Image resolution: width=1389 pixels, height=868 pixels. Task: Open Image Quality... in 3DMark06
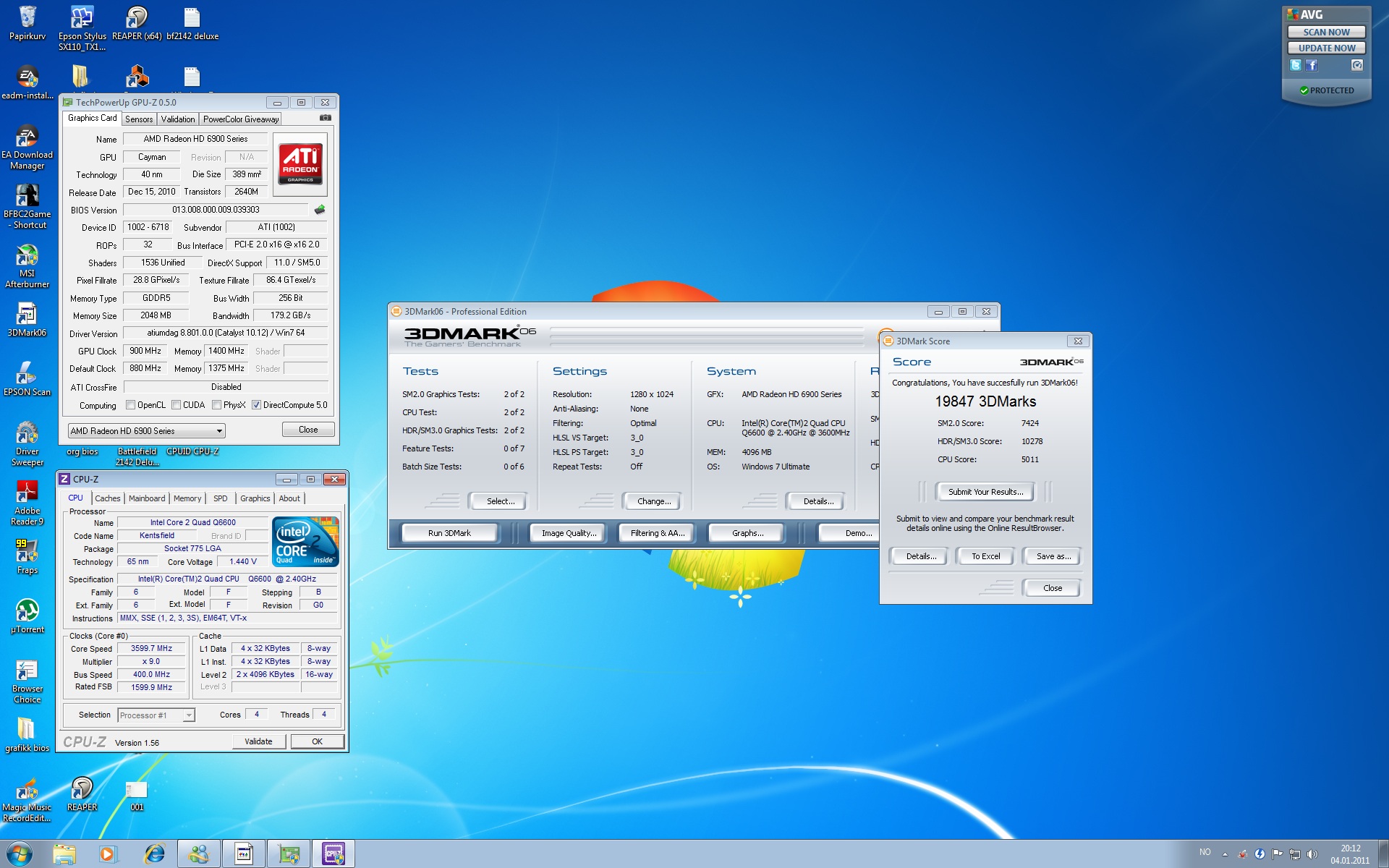pyautogui.click(x=569, y=533)
